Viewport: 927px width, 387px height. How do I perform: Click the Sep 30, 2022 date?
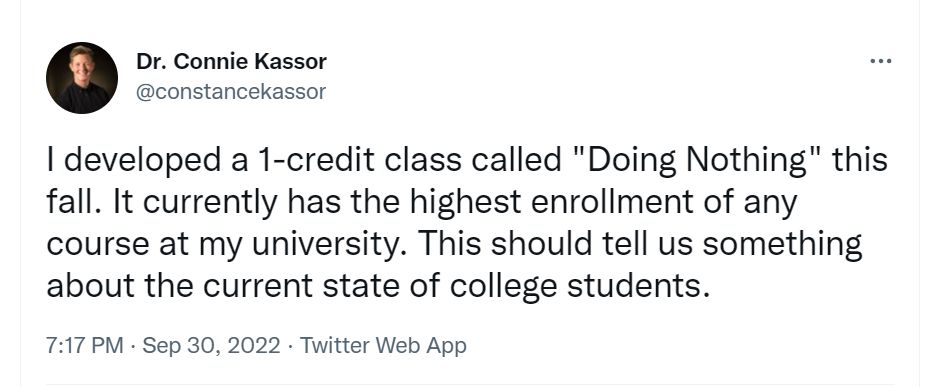[x=211, y=346]
